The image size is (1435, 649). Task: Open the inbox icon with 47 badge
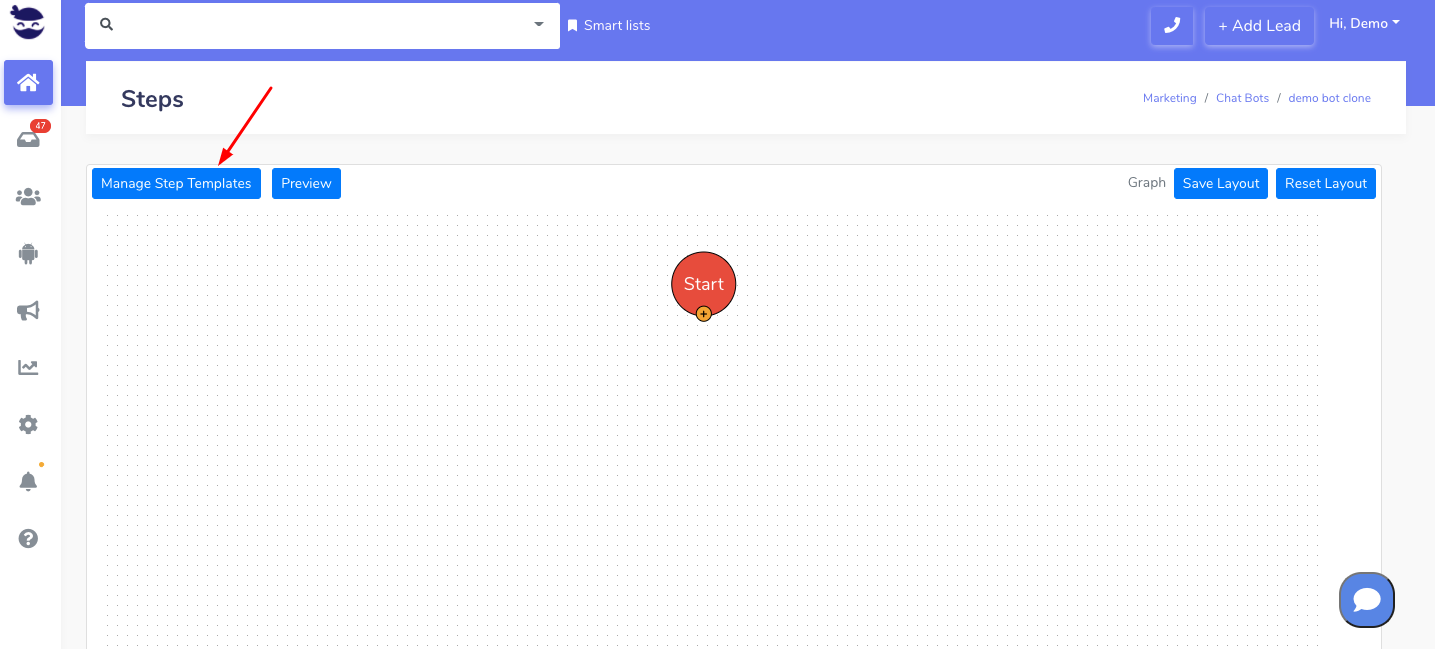coord(28,139)
